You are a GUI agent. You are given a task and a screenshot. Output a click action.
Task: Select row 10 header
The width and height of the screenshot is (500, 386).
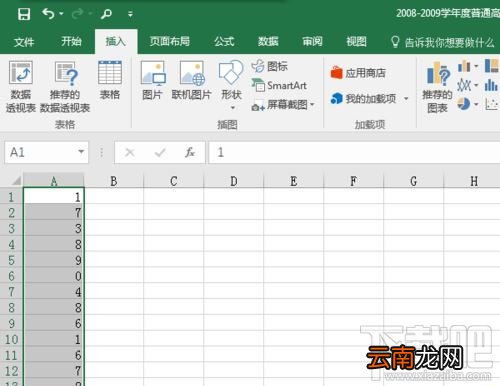11,339
